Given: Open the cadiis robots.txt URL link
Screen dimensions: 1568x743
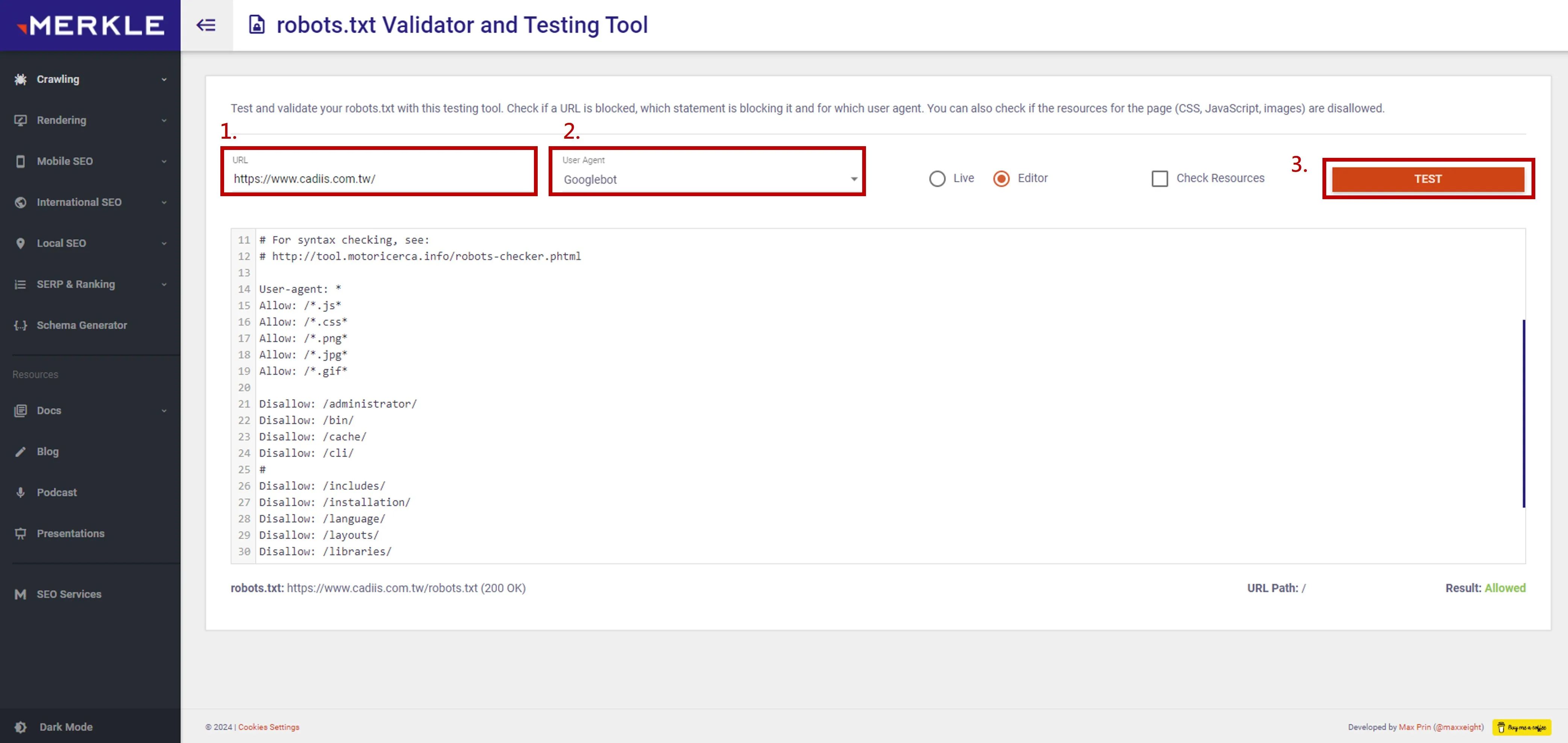Looking at the screenshot, I should [382, 588].
